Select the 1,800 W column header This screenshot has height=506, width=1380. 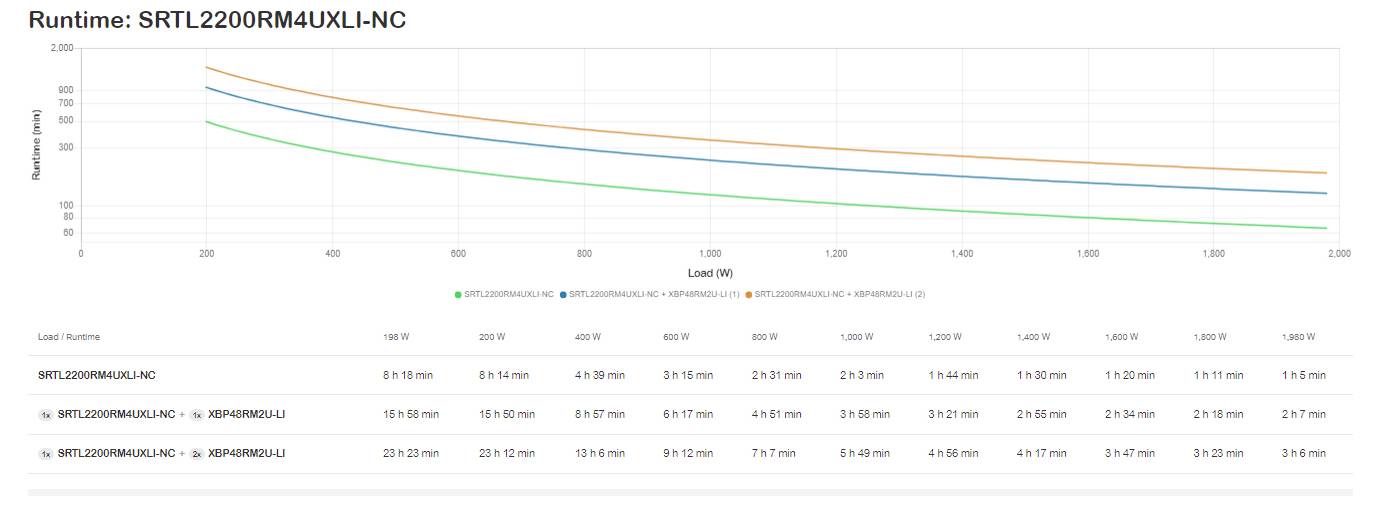(1210, 337)
